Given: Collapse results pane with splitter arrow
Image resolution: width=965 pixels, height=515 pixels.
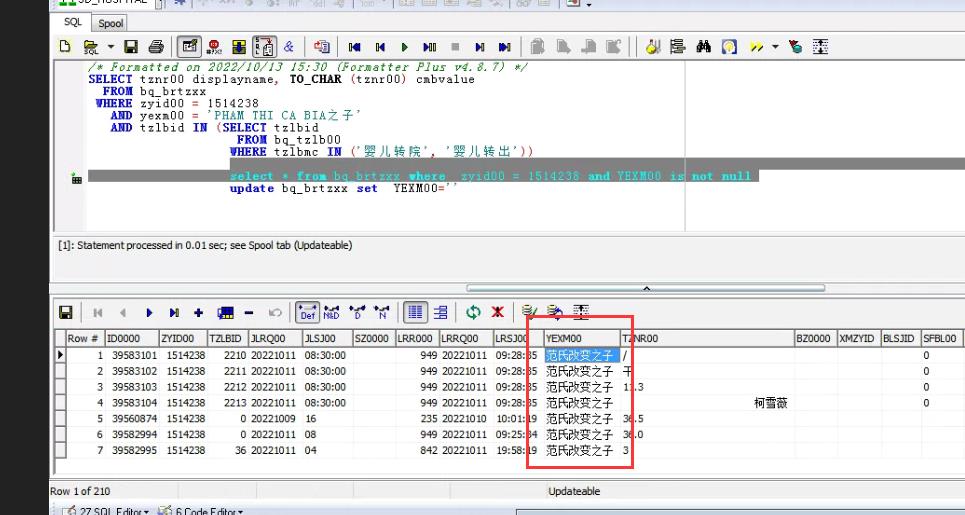Looking at the screenshot, I should tap(646, 288).
